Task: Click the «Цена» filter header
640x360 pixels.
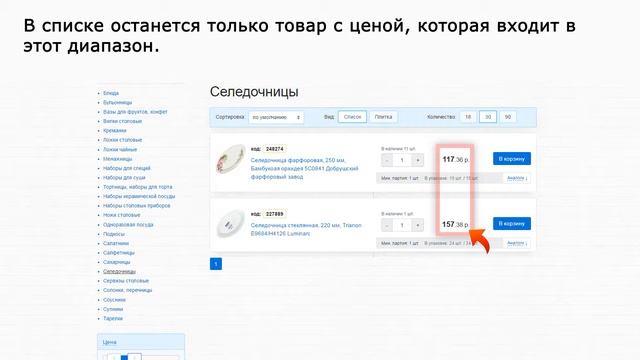Action: [141, 342]
